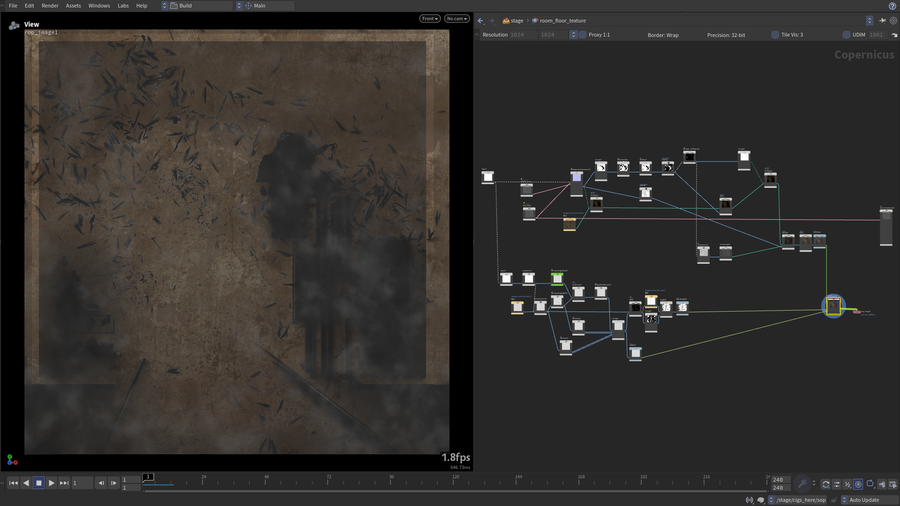Image resolution: width=900 pixels, height=506 pixels.
Task: Open the Edit menu
Action: point(29,6)
